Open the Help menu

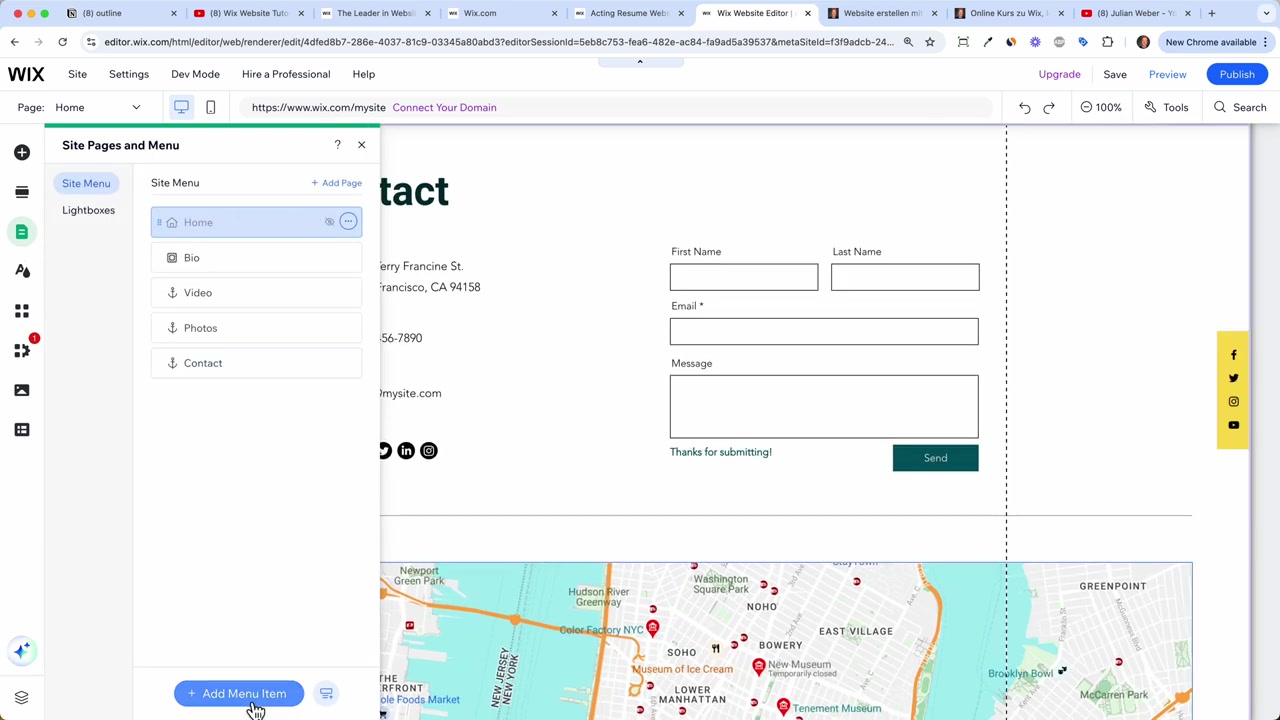point(364,74)
